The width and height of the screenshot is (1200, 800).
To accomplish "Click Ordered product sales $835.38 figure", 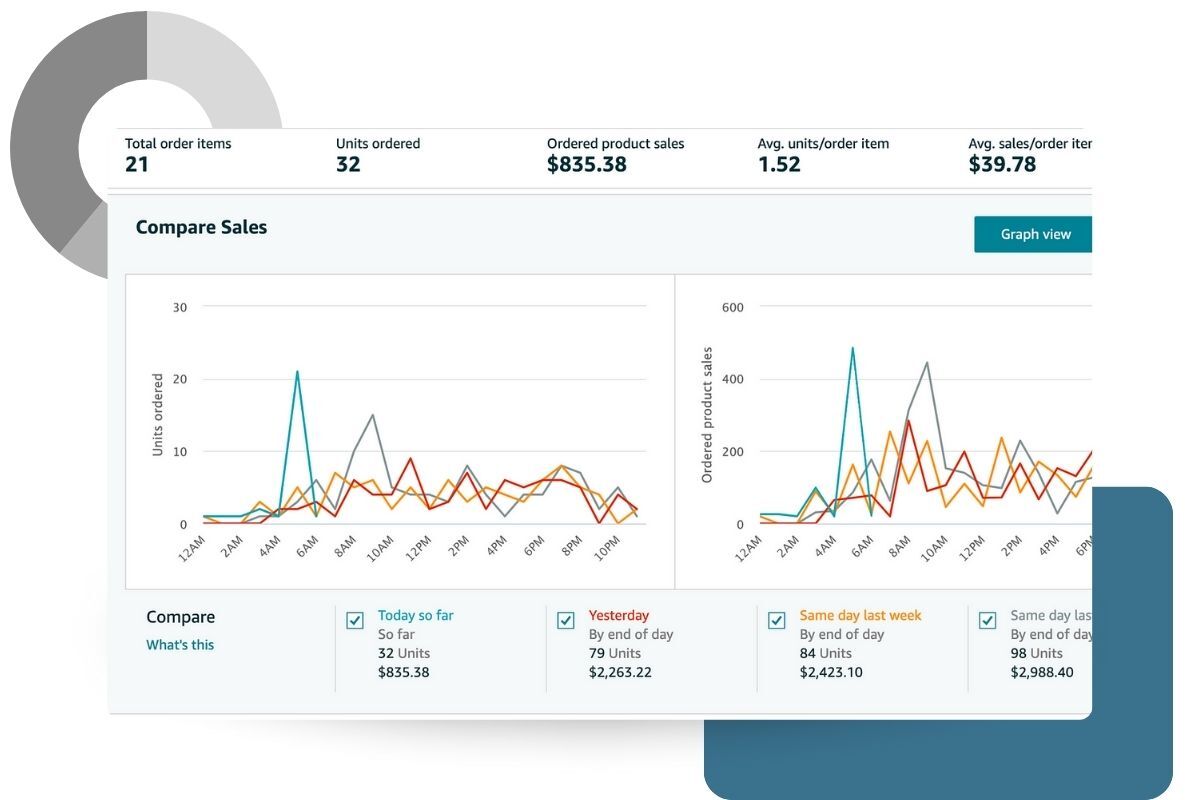I will (587, 165).
